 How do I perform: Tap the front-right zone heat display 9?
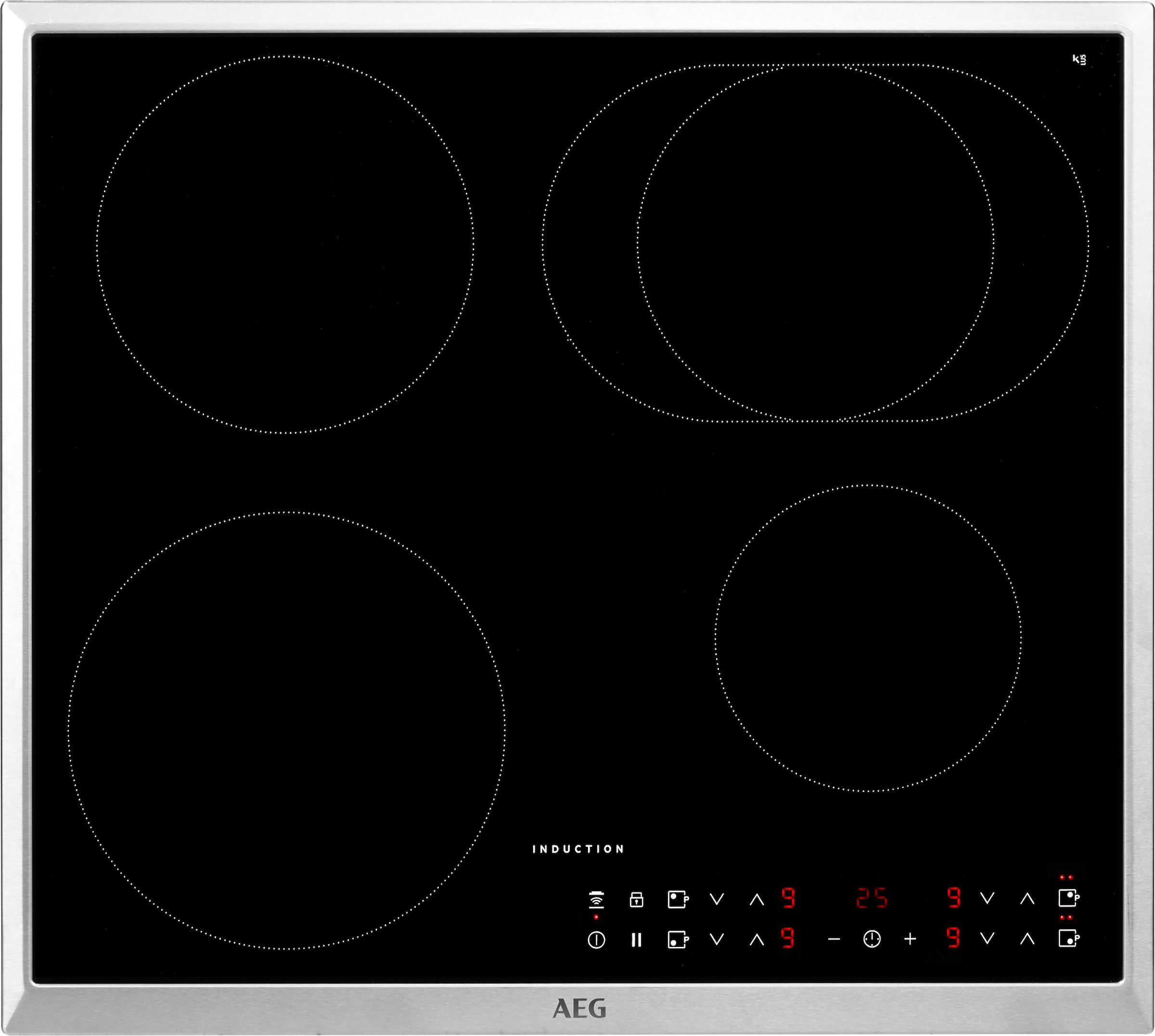[x=953, y=937]
